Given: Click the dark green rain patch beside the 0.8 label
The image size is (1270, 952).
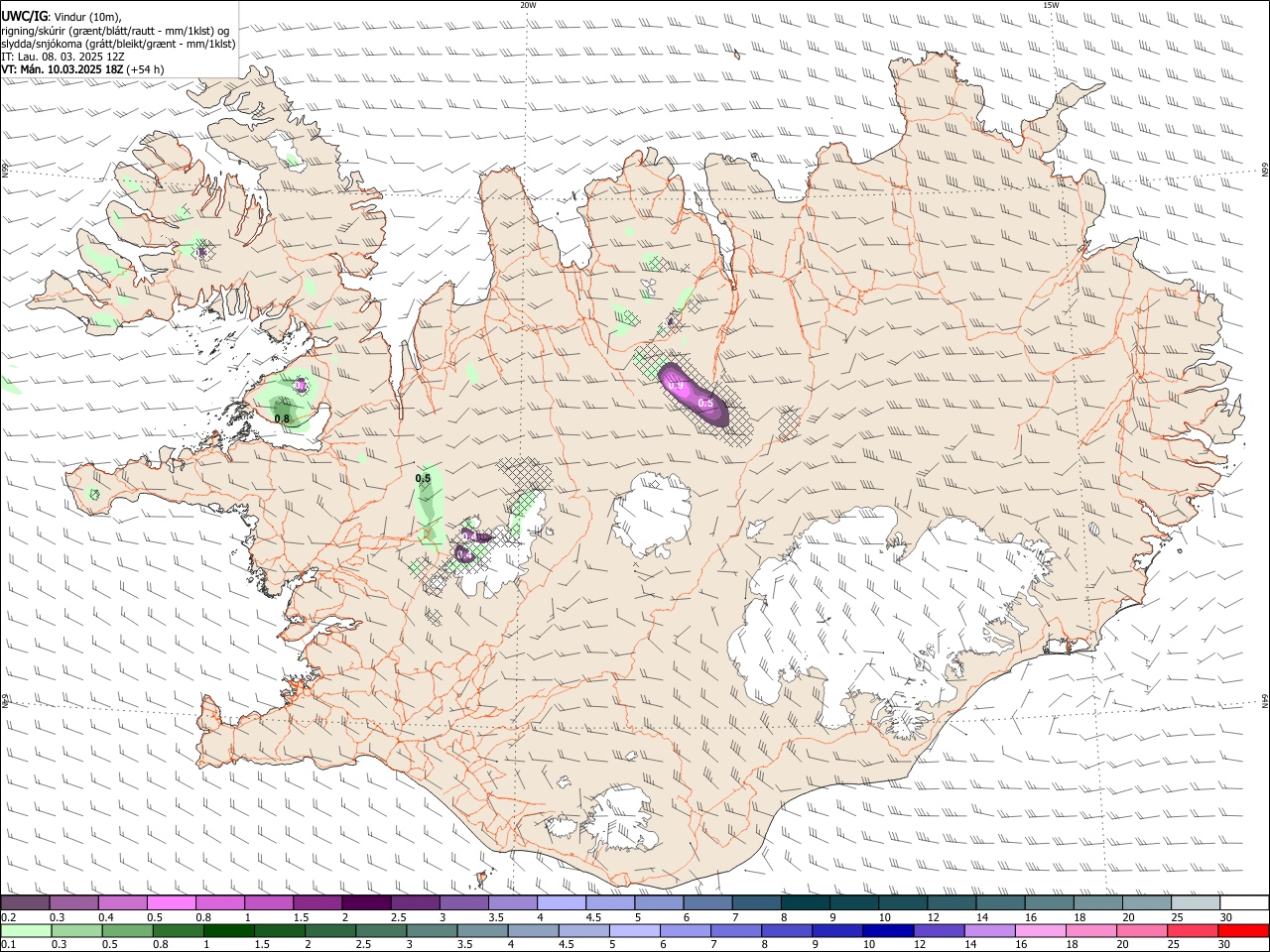Looking at the screenshot, I should 282,408.
